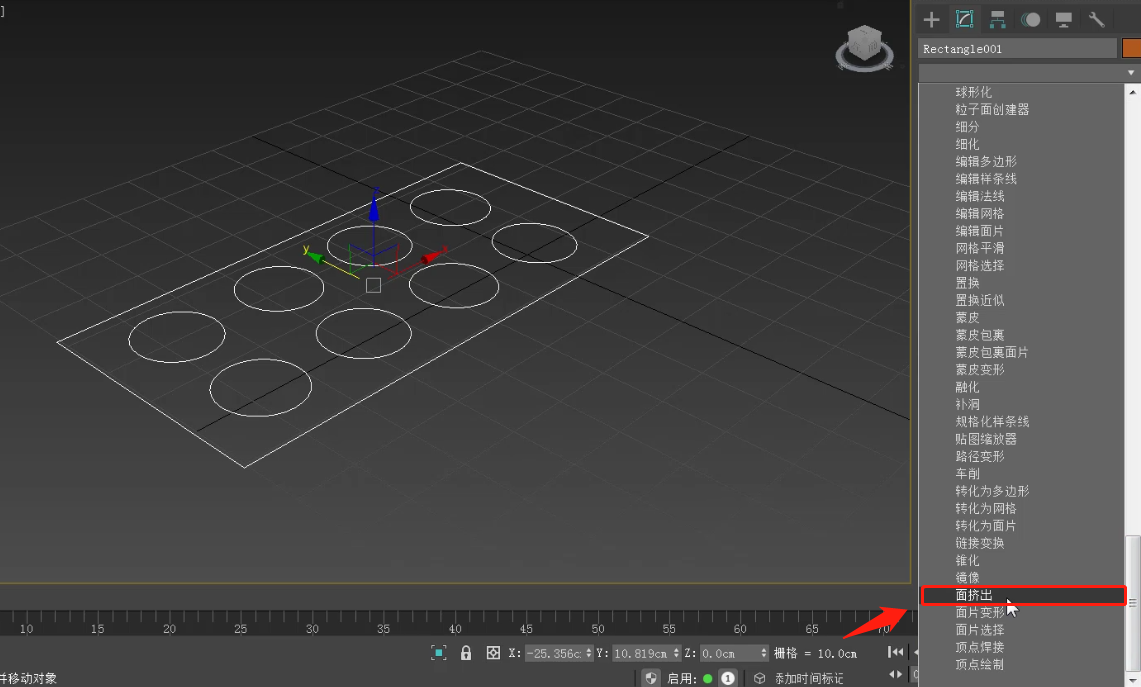This screenshot has width=1141, height=687.
Task: Open the Hierarchy panel tab
Action: click(997, 19)
